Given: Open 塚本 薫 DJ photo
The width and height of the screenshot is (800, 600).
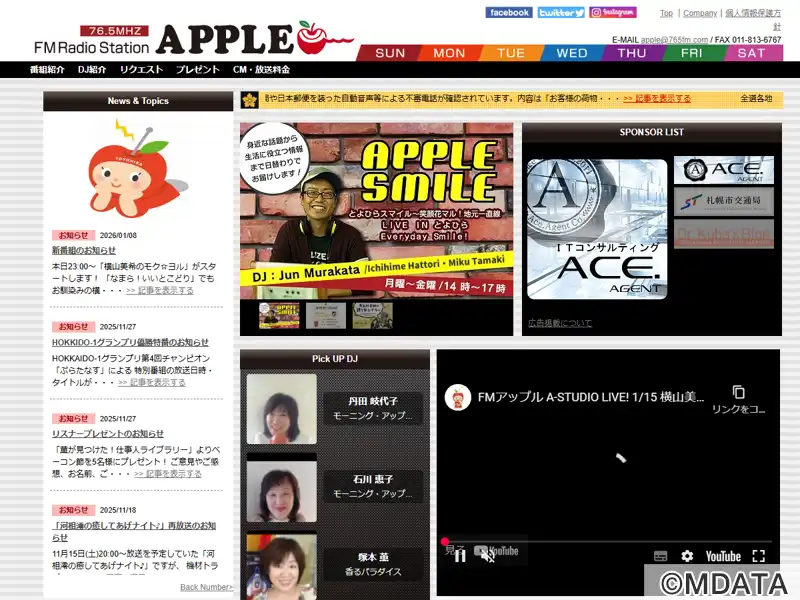Looking at the screenshot, I should tap(282, 566).
